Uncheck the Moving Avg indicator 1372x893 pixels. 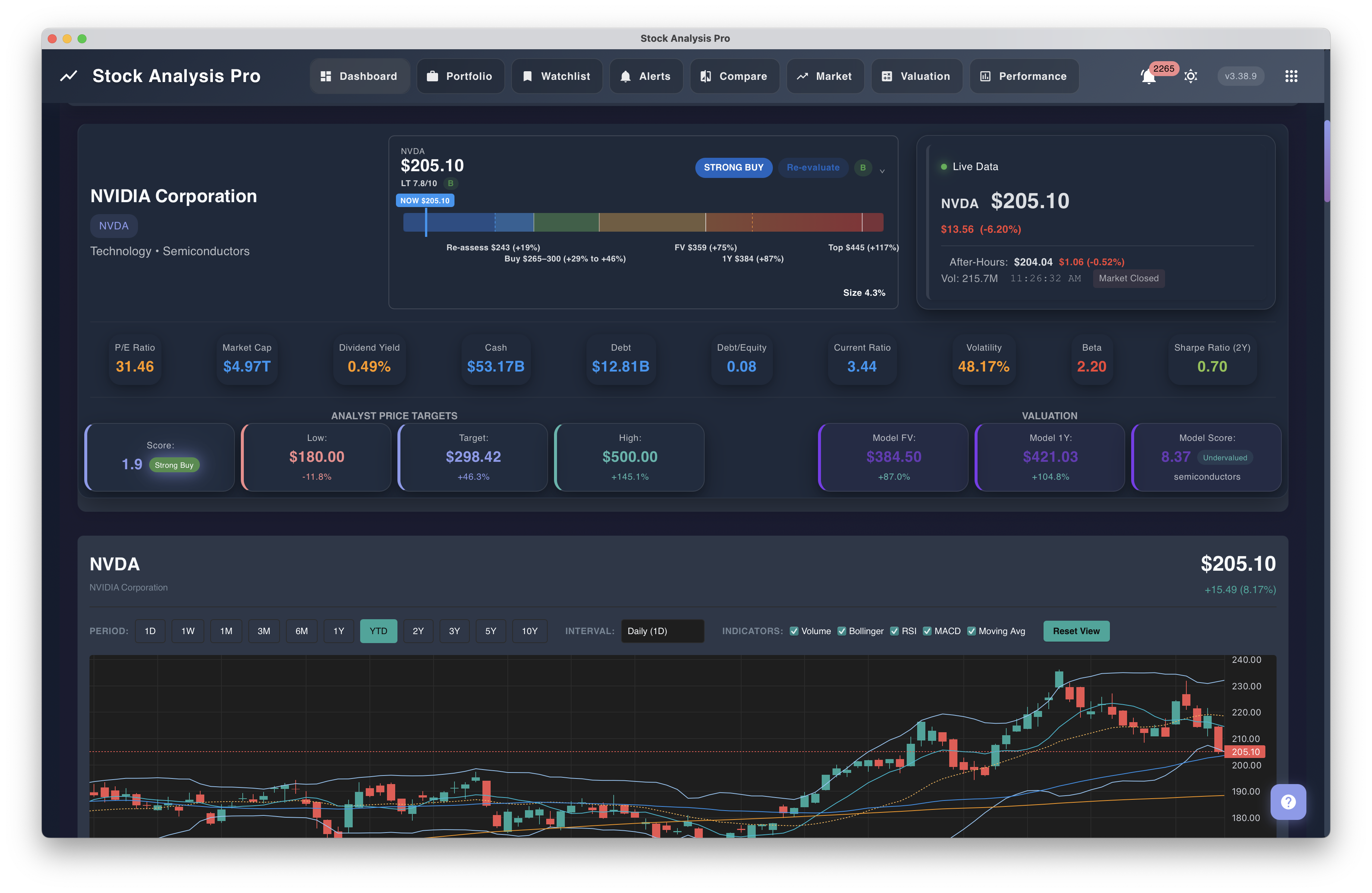click(971, 631)
